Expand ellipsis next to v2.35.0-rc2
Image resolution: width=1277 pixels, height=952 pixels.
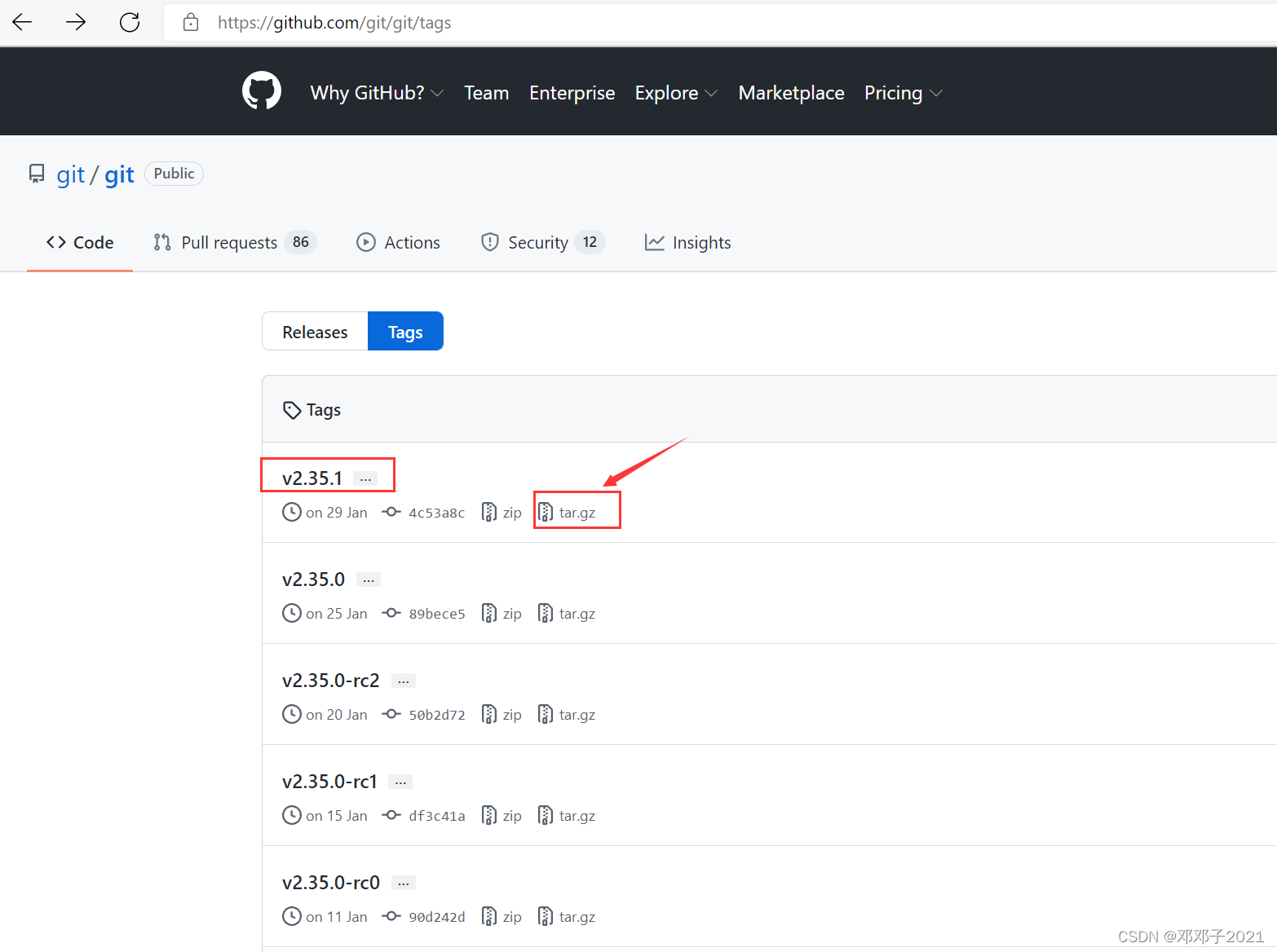[x=404, y=681]
